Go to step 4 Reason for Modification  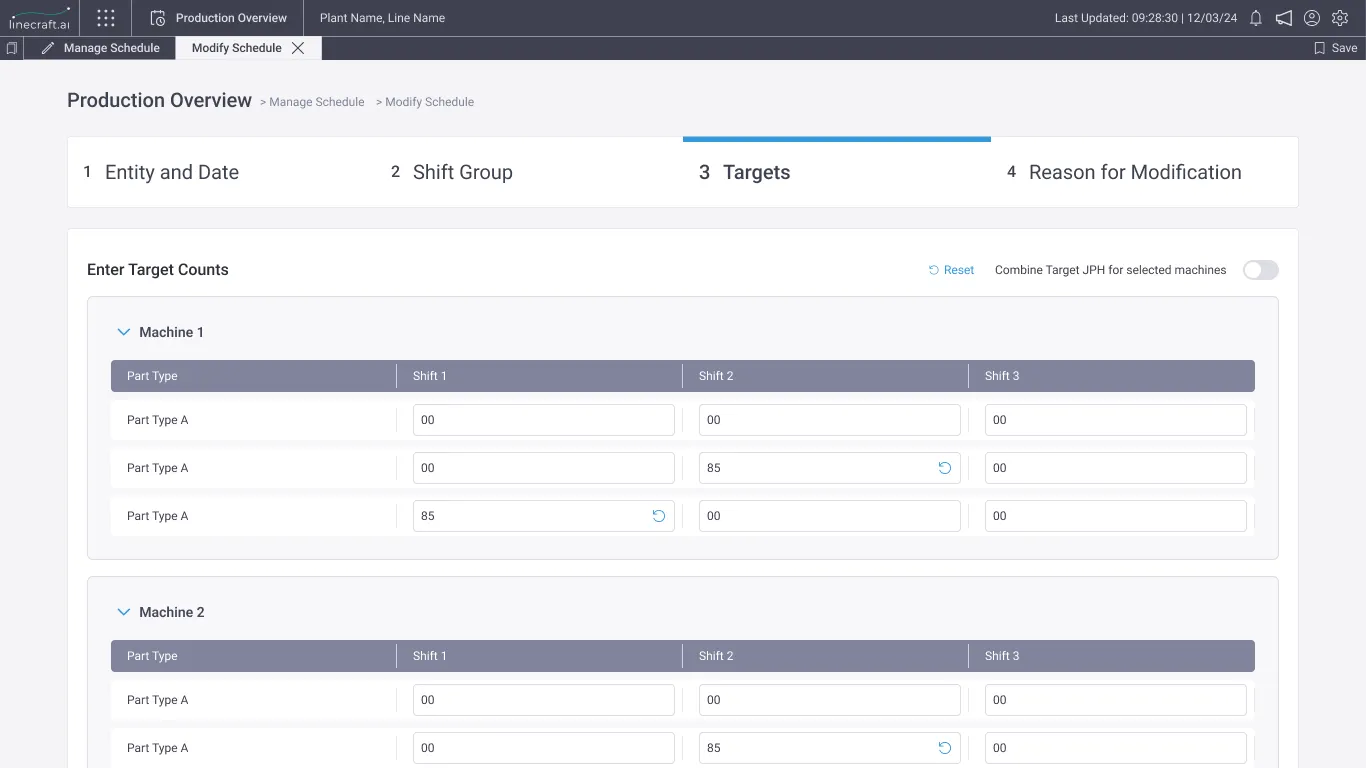(1144, 172)
